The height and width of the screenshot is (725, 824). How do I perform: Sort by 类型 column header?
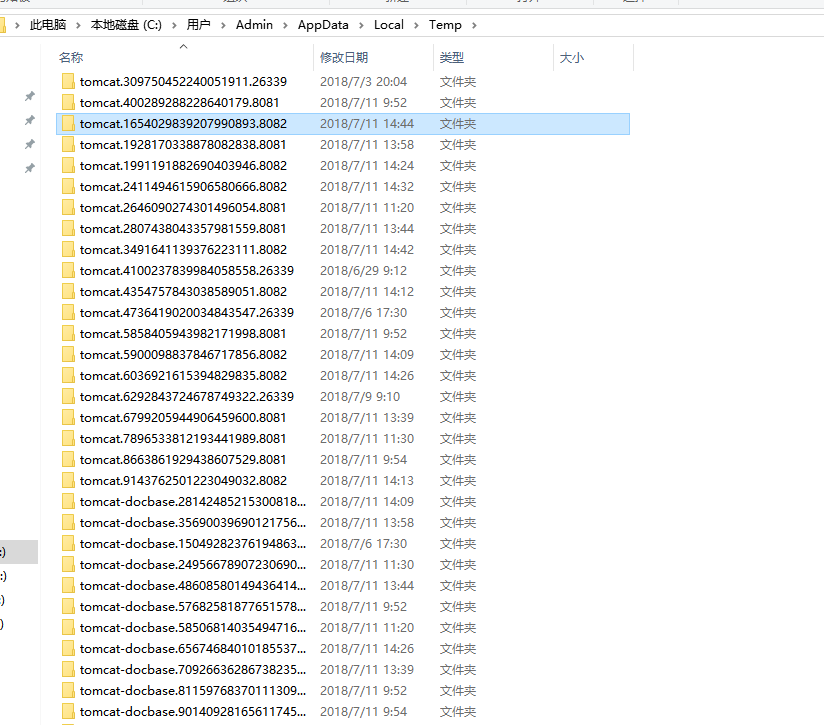[x=452, y=57]
